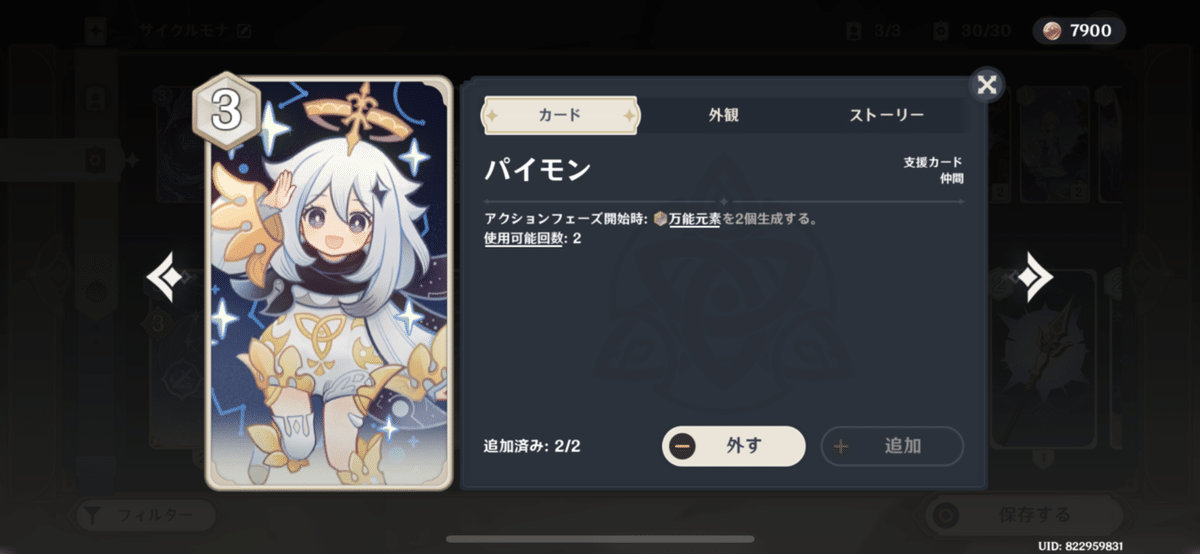
Task: Go to the next card with right arrow
Action: click(x=1035, y=277)
